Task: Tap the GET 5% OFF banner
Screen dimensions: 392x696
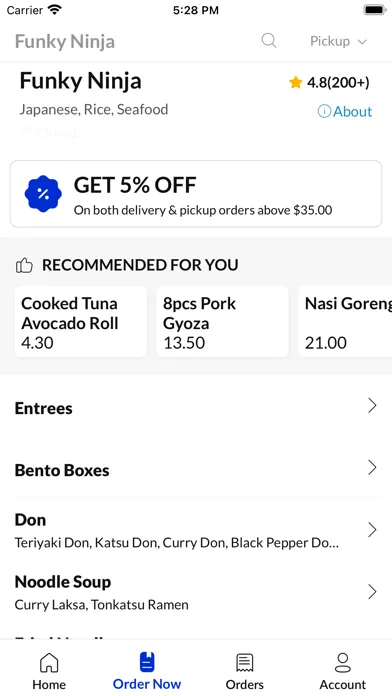Action: [196, 194]
